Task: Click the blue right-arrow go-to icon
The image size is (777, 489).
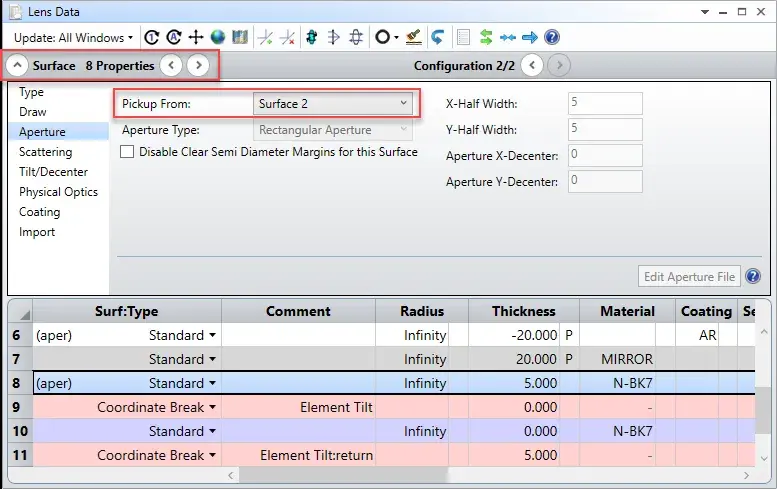Action: [x=530, y=37]
